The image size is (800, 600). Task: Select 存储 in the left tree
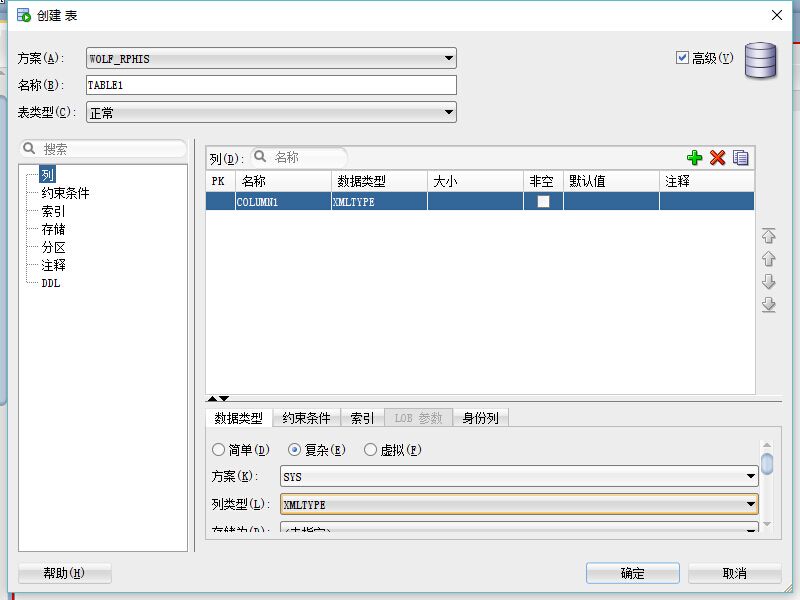[53, 229]
